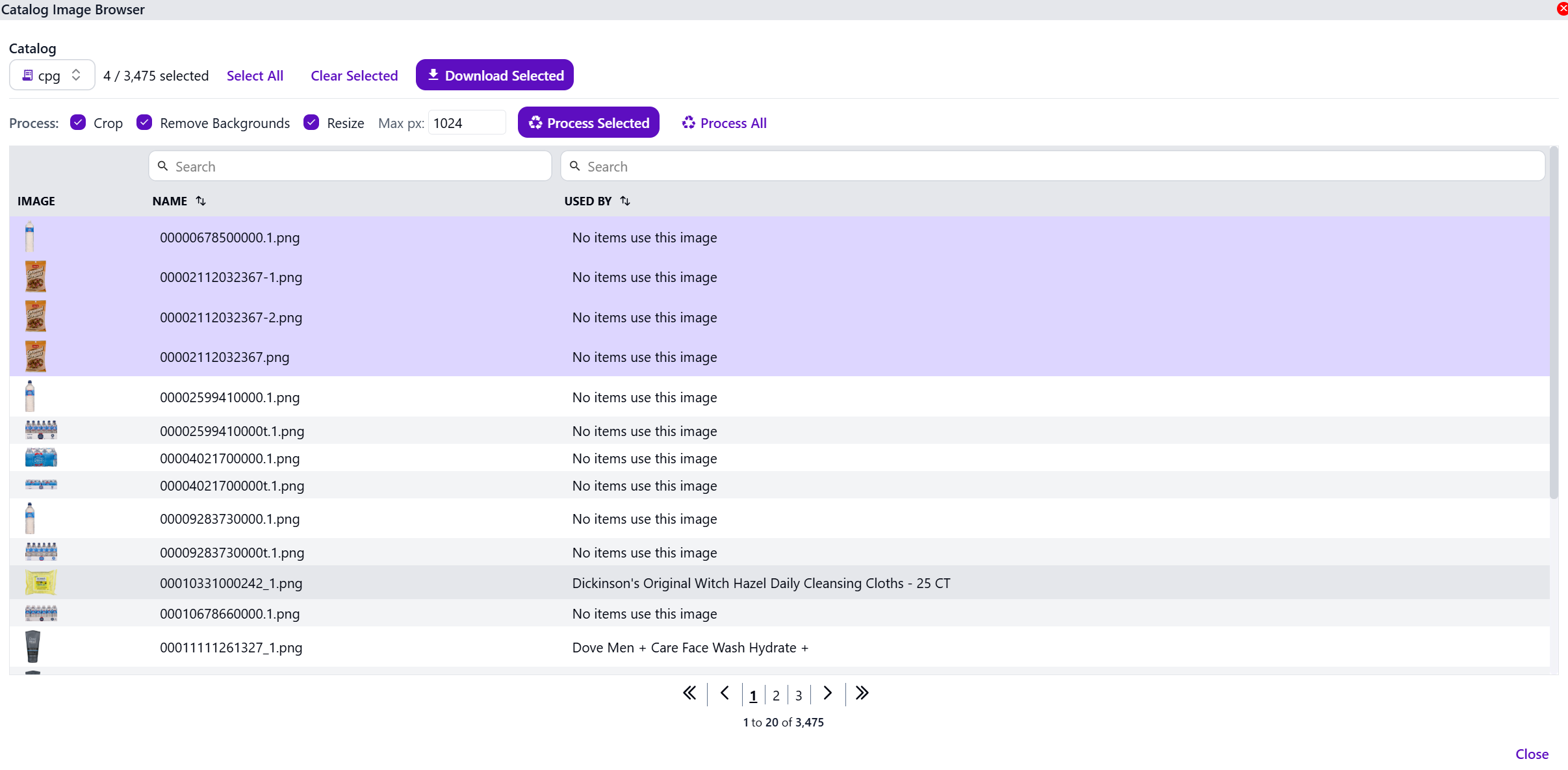Click thumbnail for 00004021700000.1.png
The width and height of the screenshot is (1568, 770).
(41, 457)
